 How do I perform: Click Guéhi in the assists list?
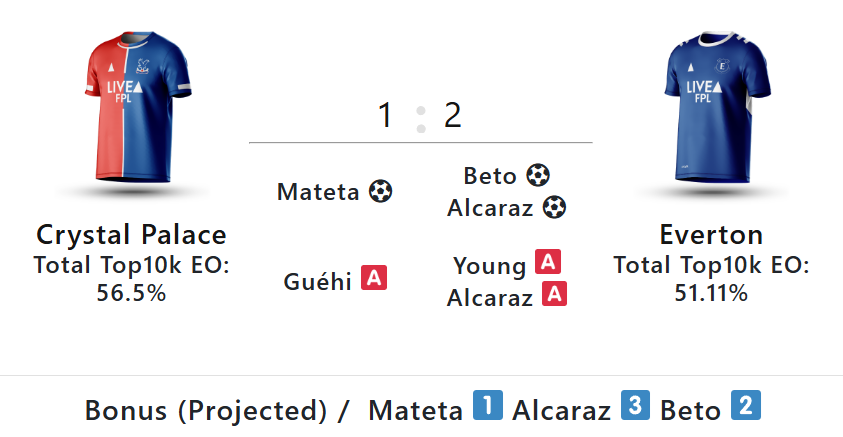point(317,281)
